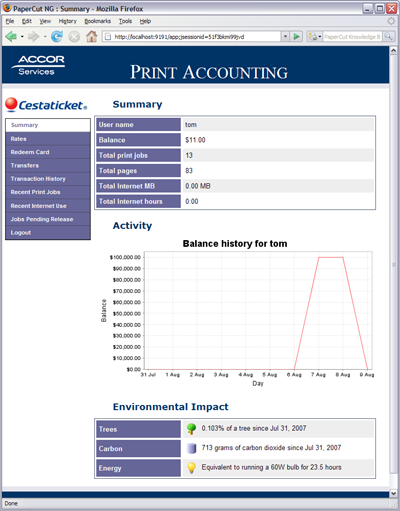Click the 0.103% of a tree text

click(254, 428)
